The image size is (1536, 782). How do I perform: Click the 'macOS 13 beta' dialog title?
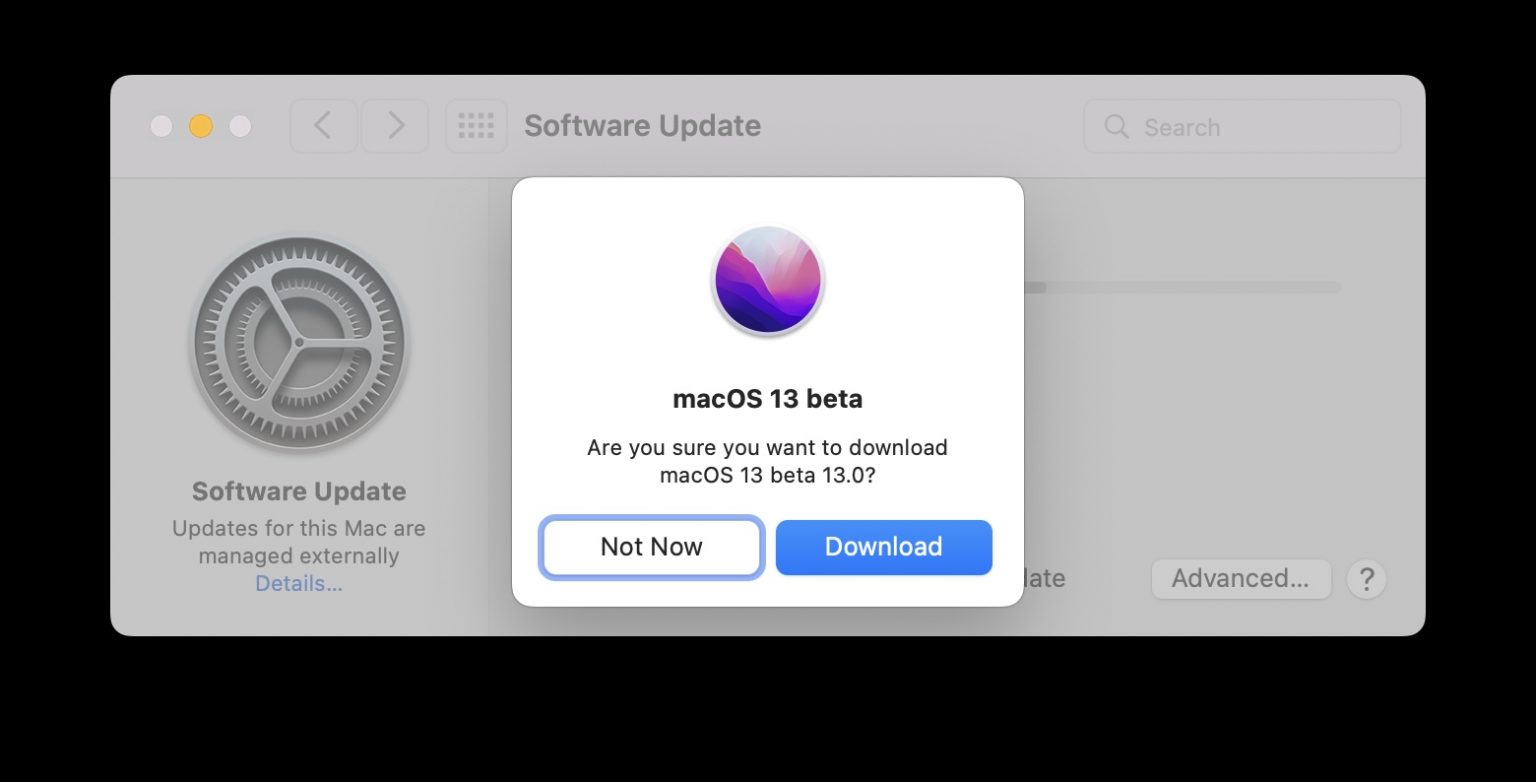click(x=767, y=398)
